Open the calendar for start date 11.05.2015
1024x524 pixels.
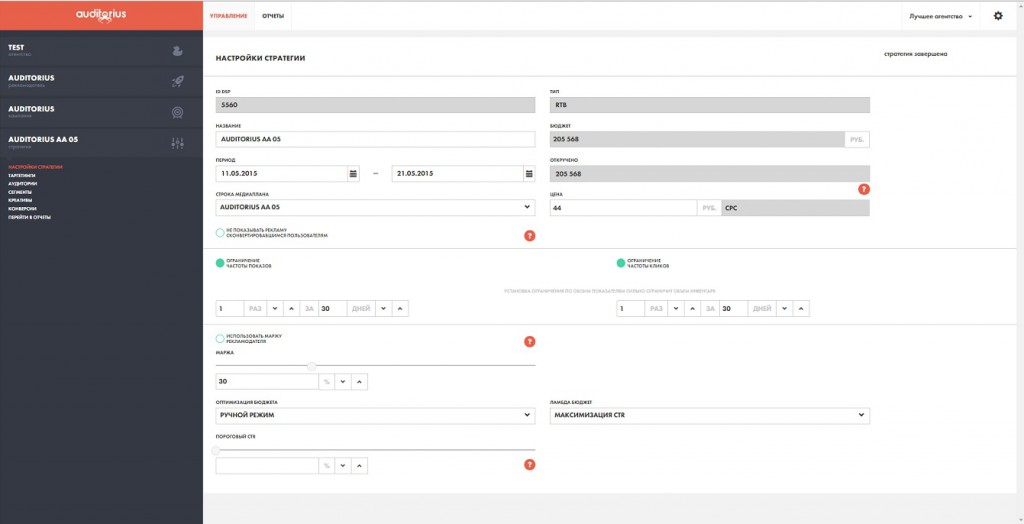coord(353,173)
